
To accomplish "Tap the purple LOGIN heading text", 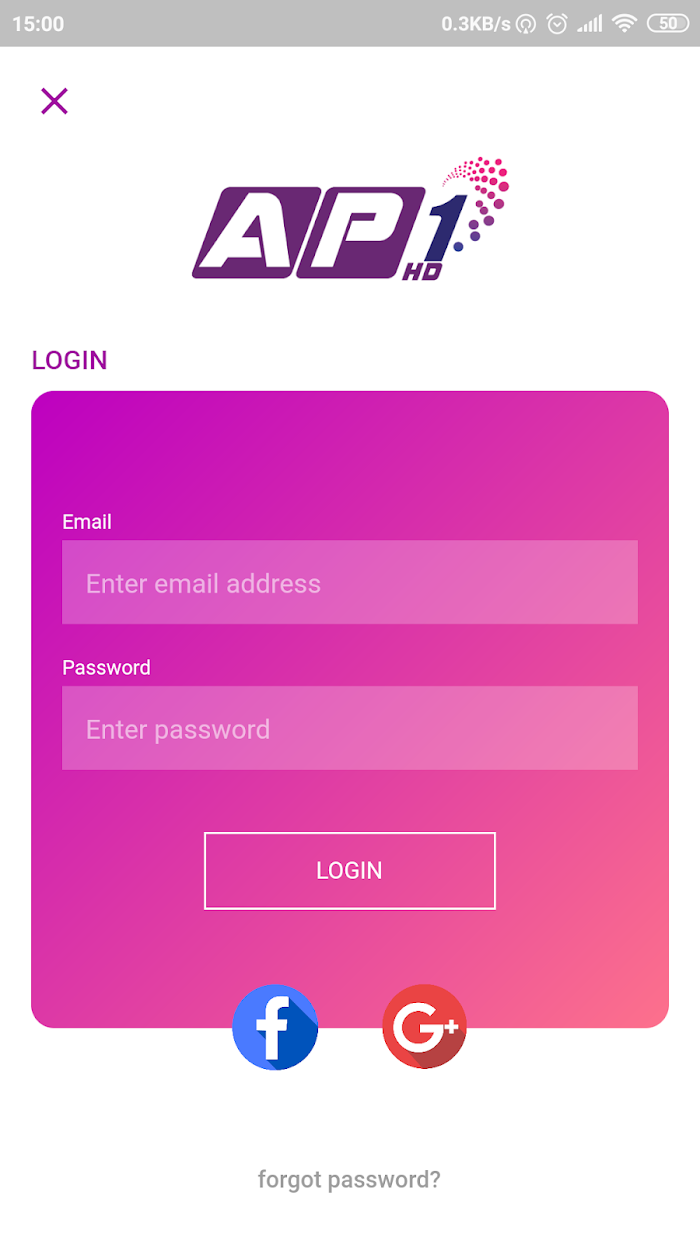I will coord(69,360).
